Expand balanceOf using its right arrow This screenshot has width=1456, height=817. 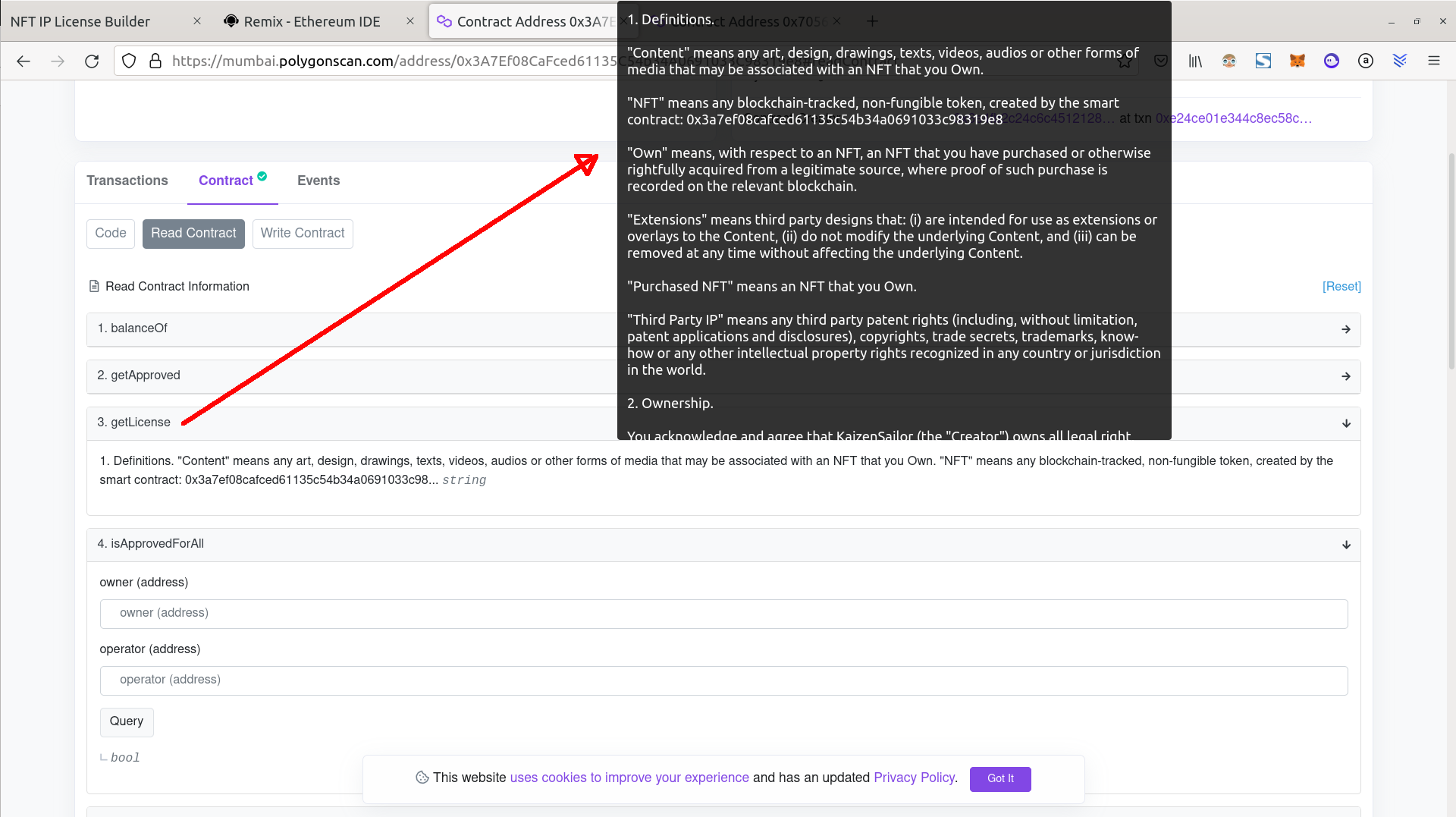[1346, 329]
